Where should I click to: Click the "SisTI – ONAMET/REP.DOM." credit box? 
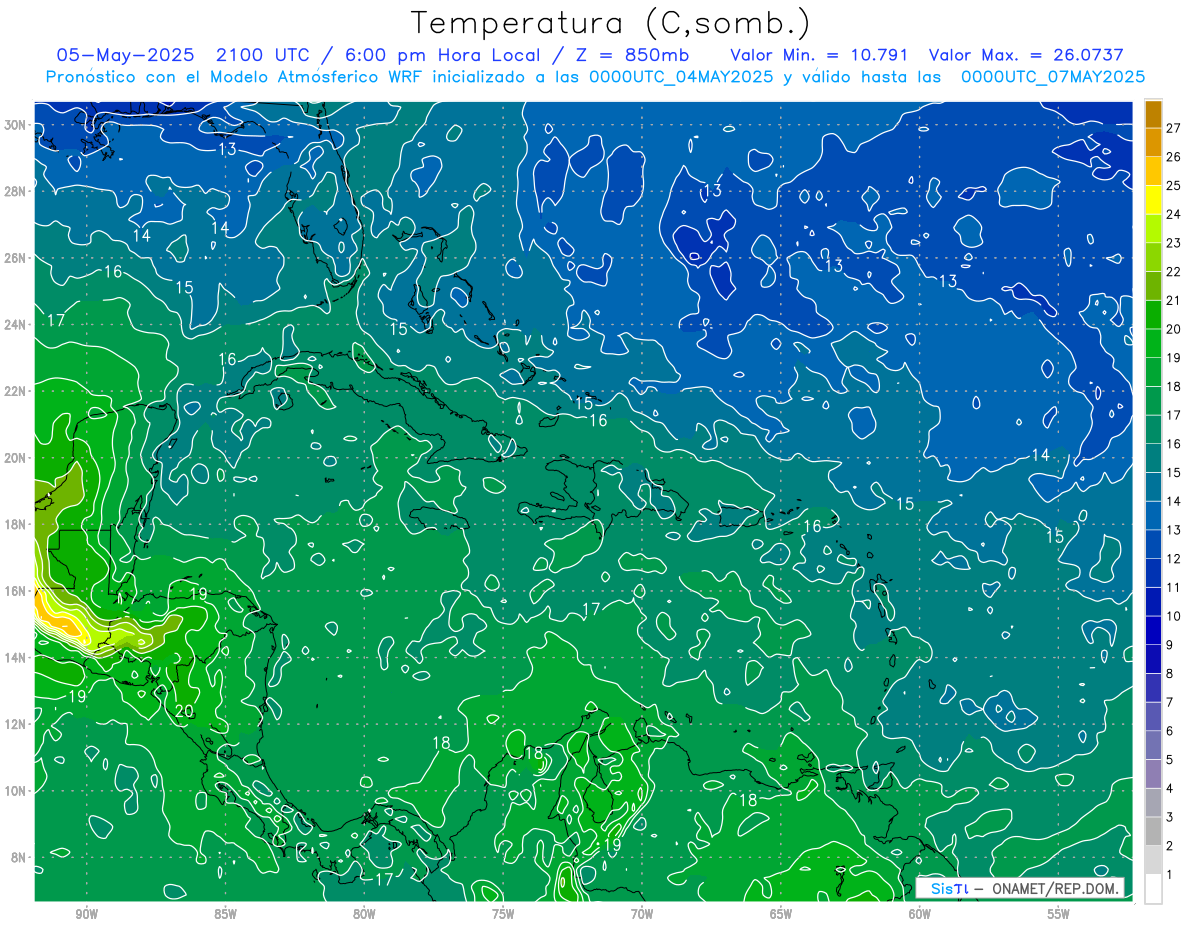(1018, 888)
